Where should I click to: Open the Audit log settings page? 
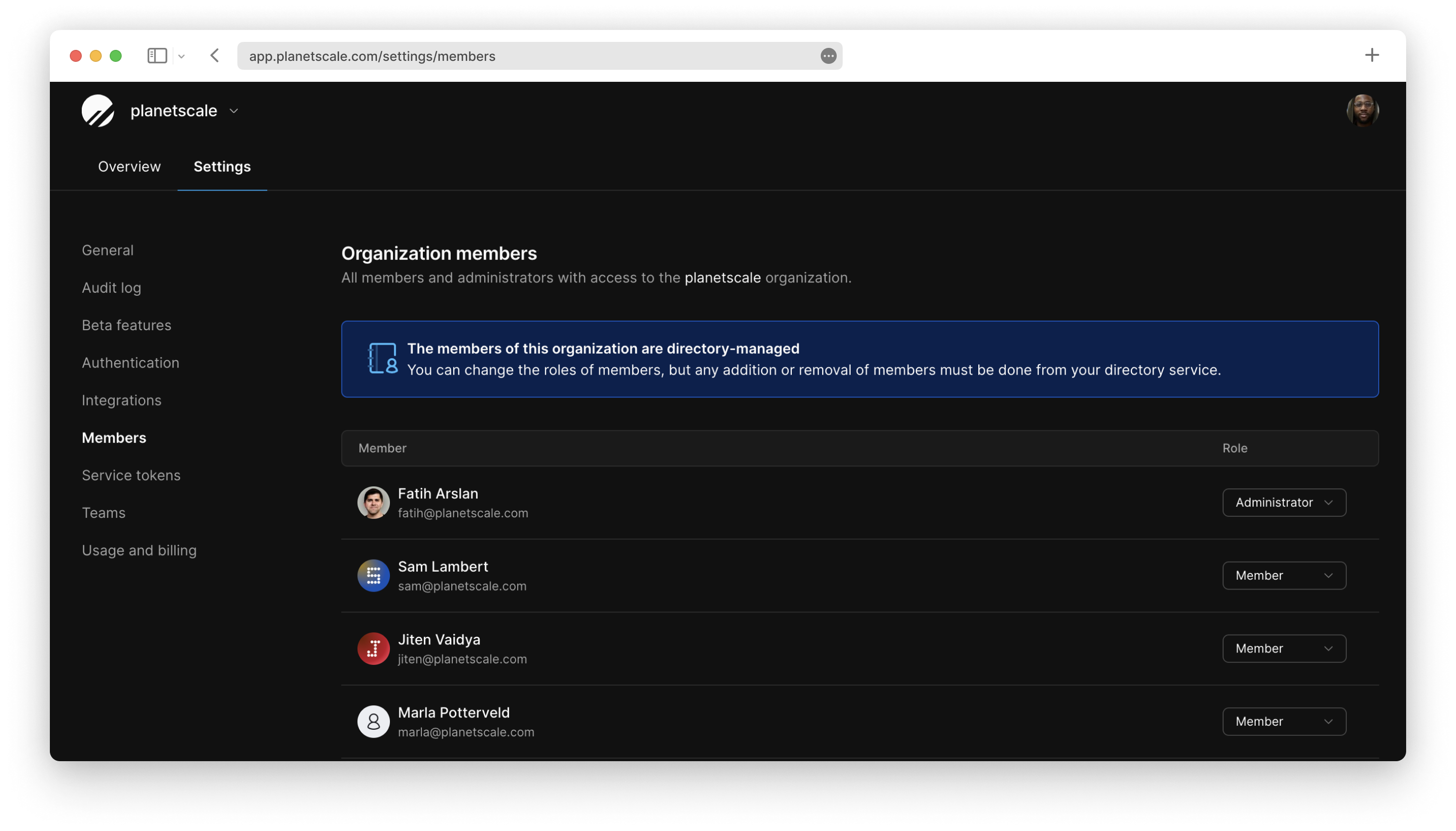point(111,288)
